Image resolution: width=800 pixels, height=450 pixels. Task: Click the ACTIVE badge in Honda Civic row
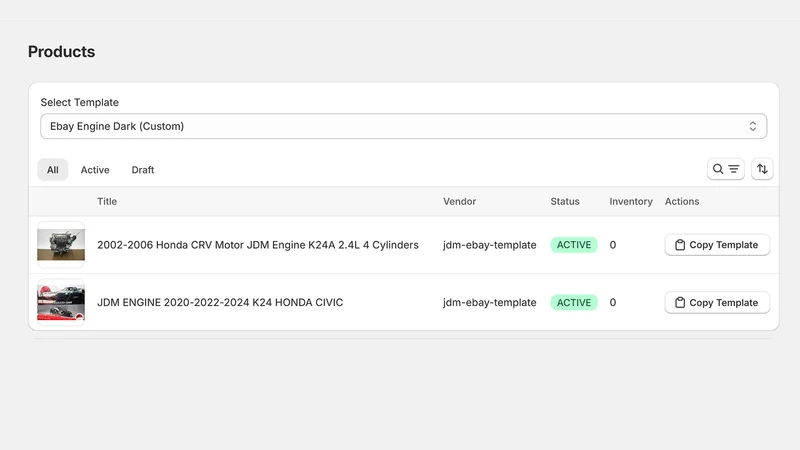coord(573,303)
